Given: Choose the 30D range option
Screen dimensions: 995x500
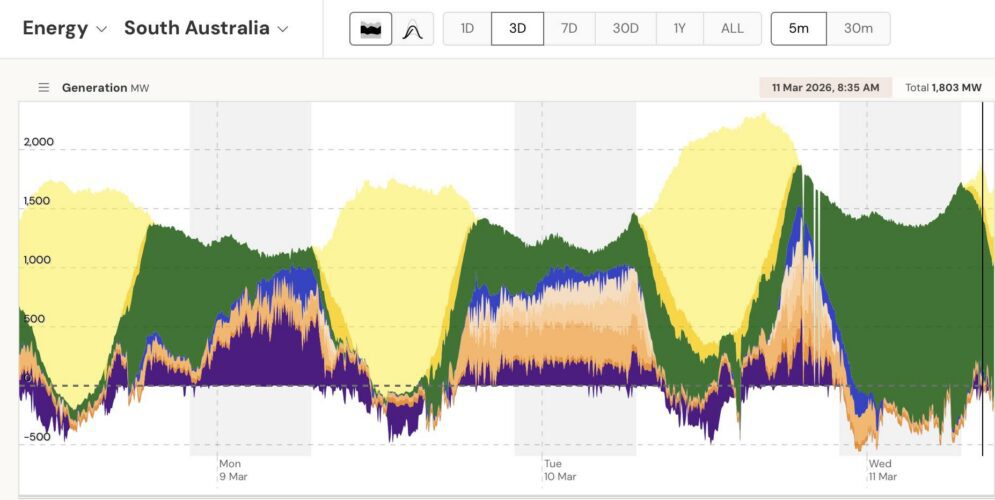Looking at the screenshot, I should (x=625, y=29).
